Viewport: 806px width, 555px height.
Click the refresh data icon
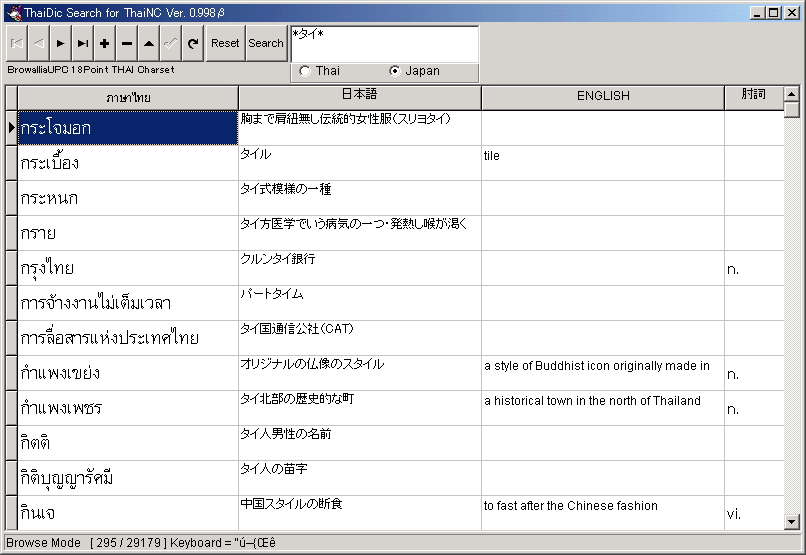[193, 44]
